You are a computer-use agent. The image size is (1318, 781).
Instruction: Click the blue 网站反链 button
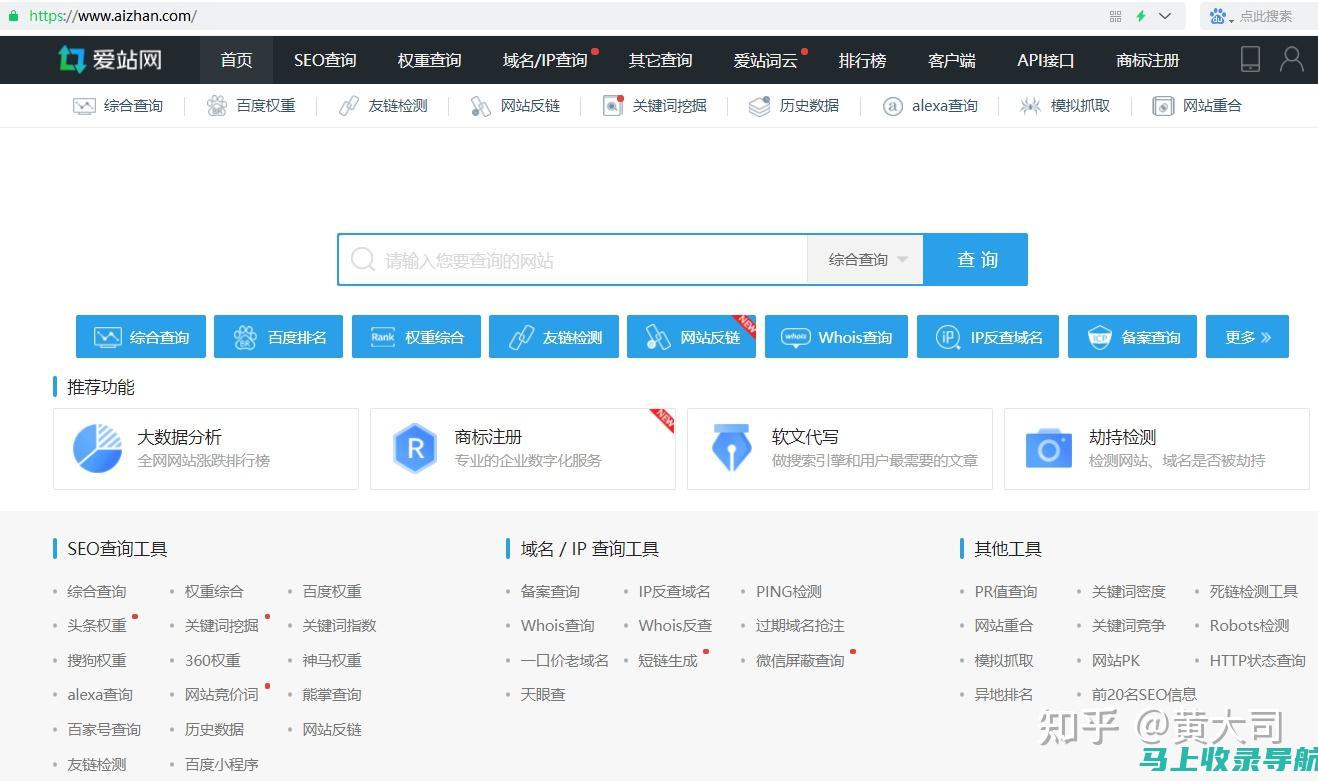tap(691, 337)
